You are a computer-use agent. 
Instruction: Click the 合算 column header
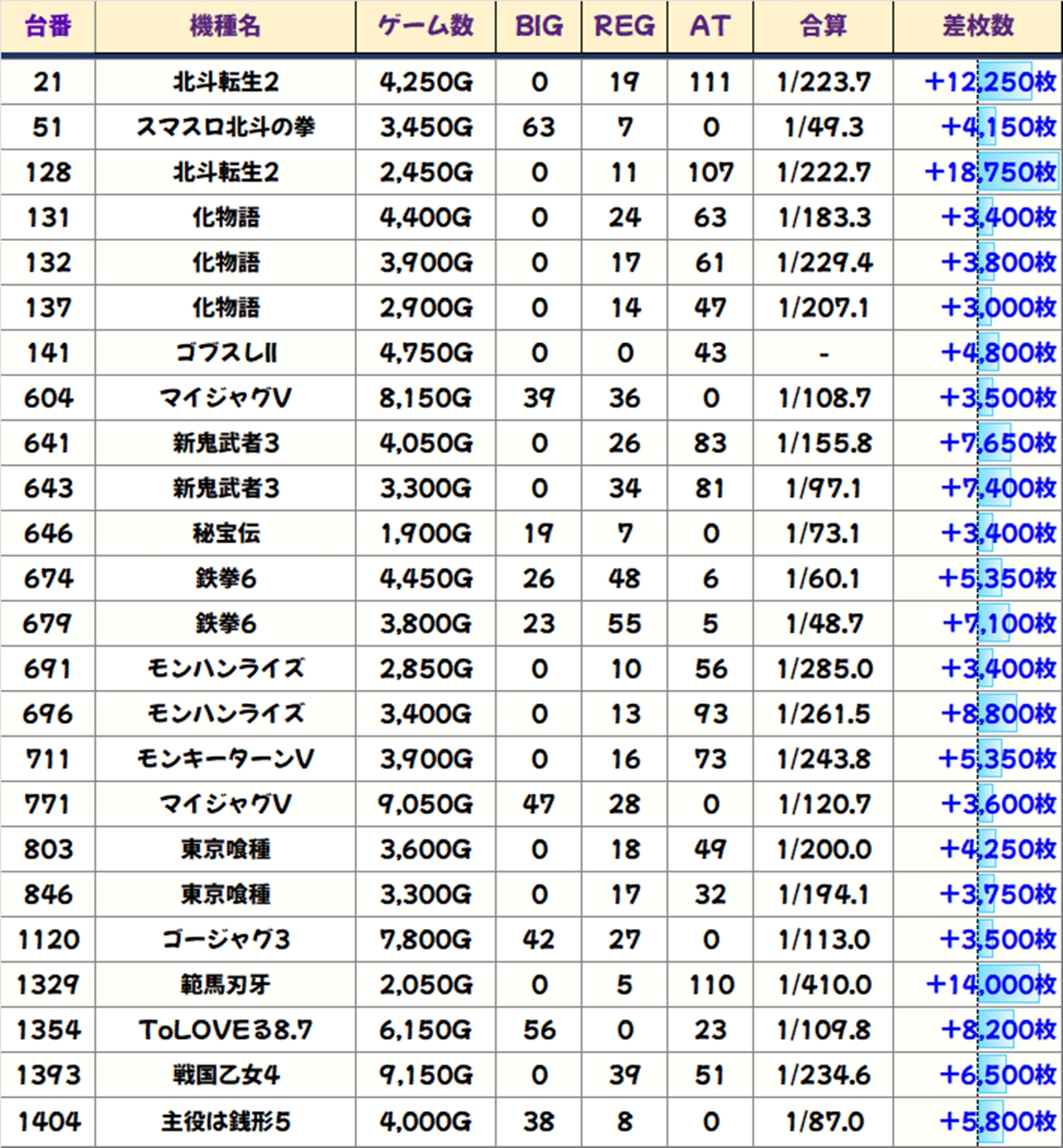tap(823, 27)
